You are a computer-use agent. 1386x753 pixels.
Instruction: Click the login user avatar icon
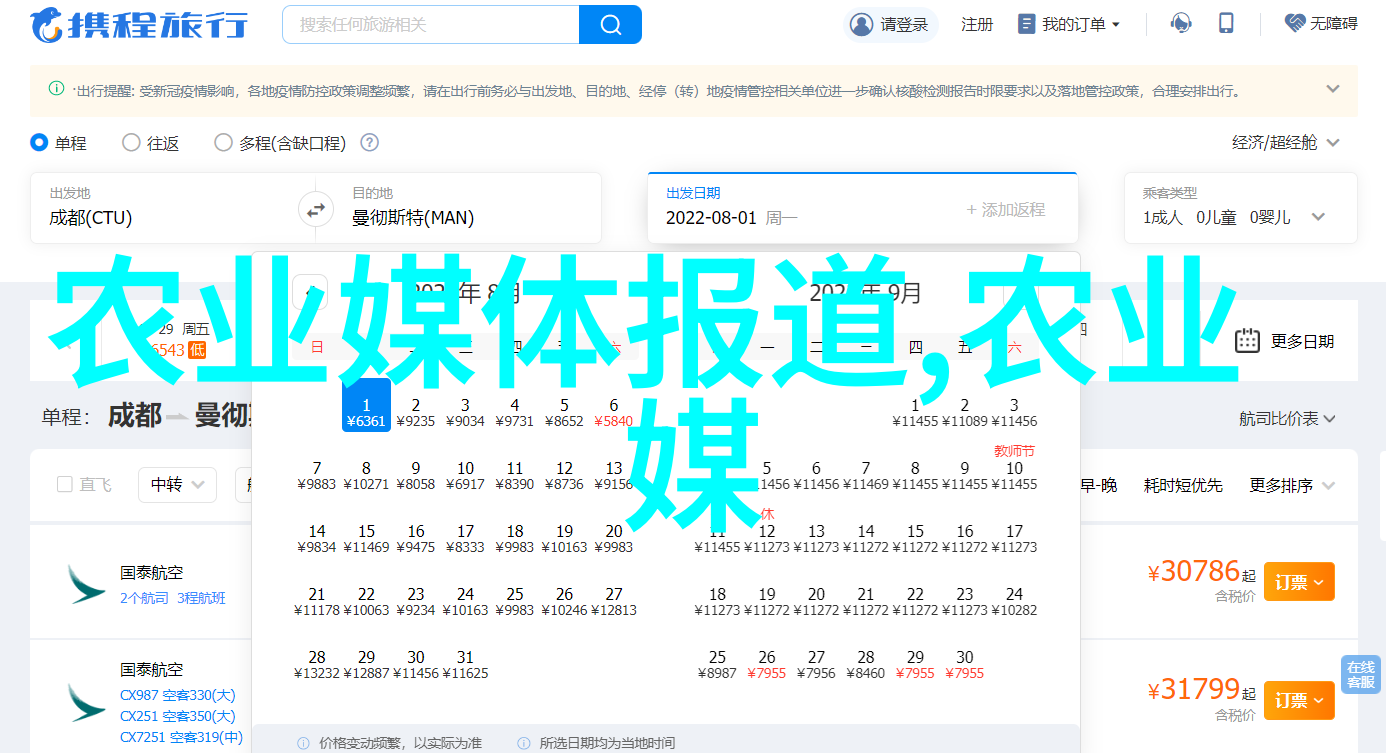point(861,24)
